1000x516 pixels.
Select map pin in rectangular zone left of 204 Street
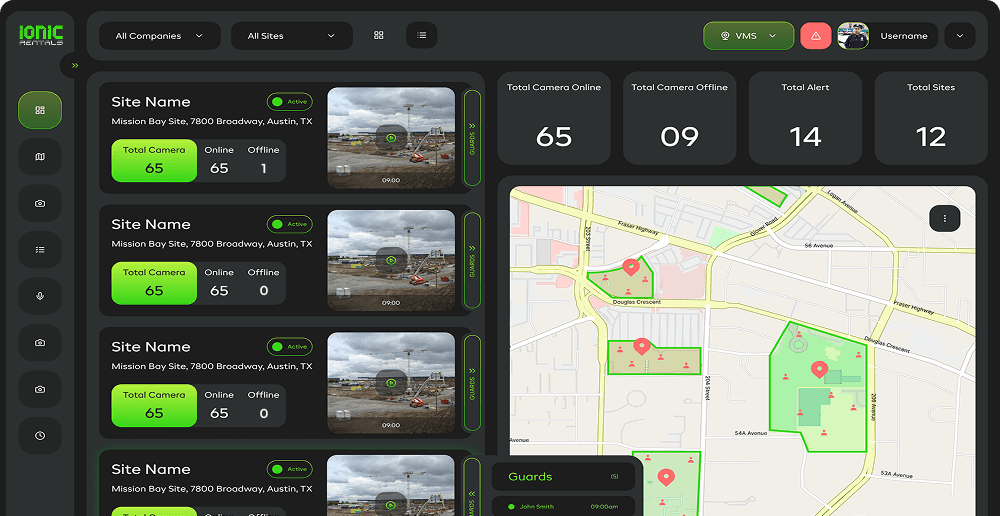pos(642,346)
